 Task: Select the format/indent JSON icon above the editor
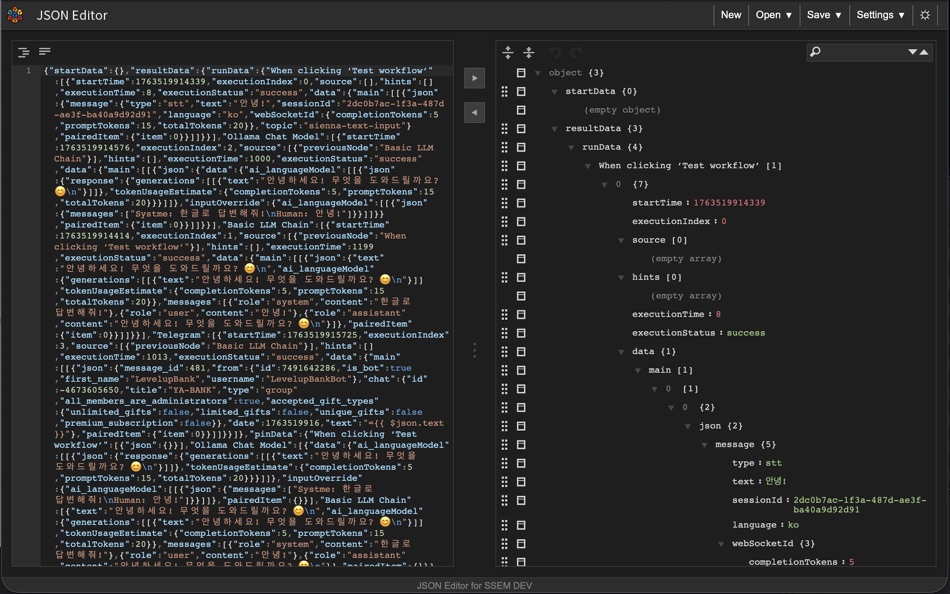(22, 51)
